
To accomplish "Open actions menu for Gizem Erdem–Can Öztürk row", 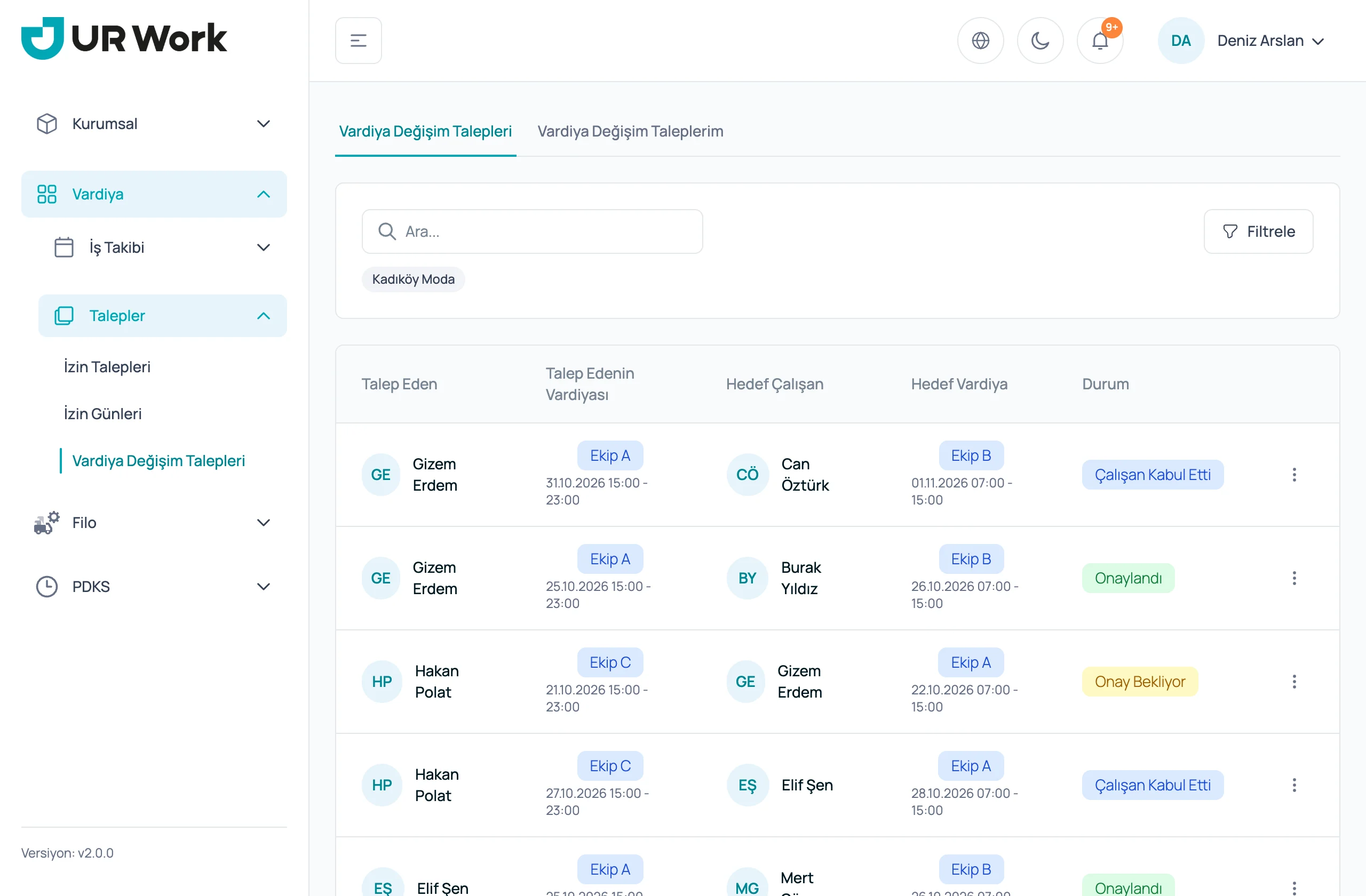I will (1293, 474).
